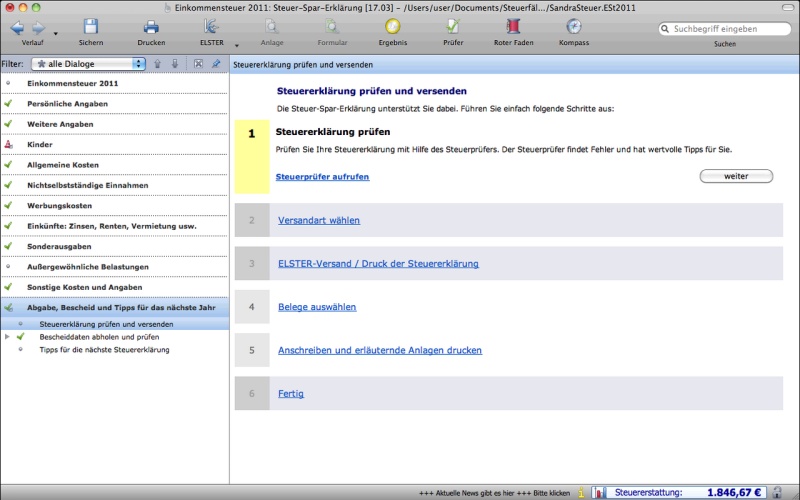
Task: Click the lock icon in status bar
Action: 777,493
